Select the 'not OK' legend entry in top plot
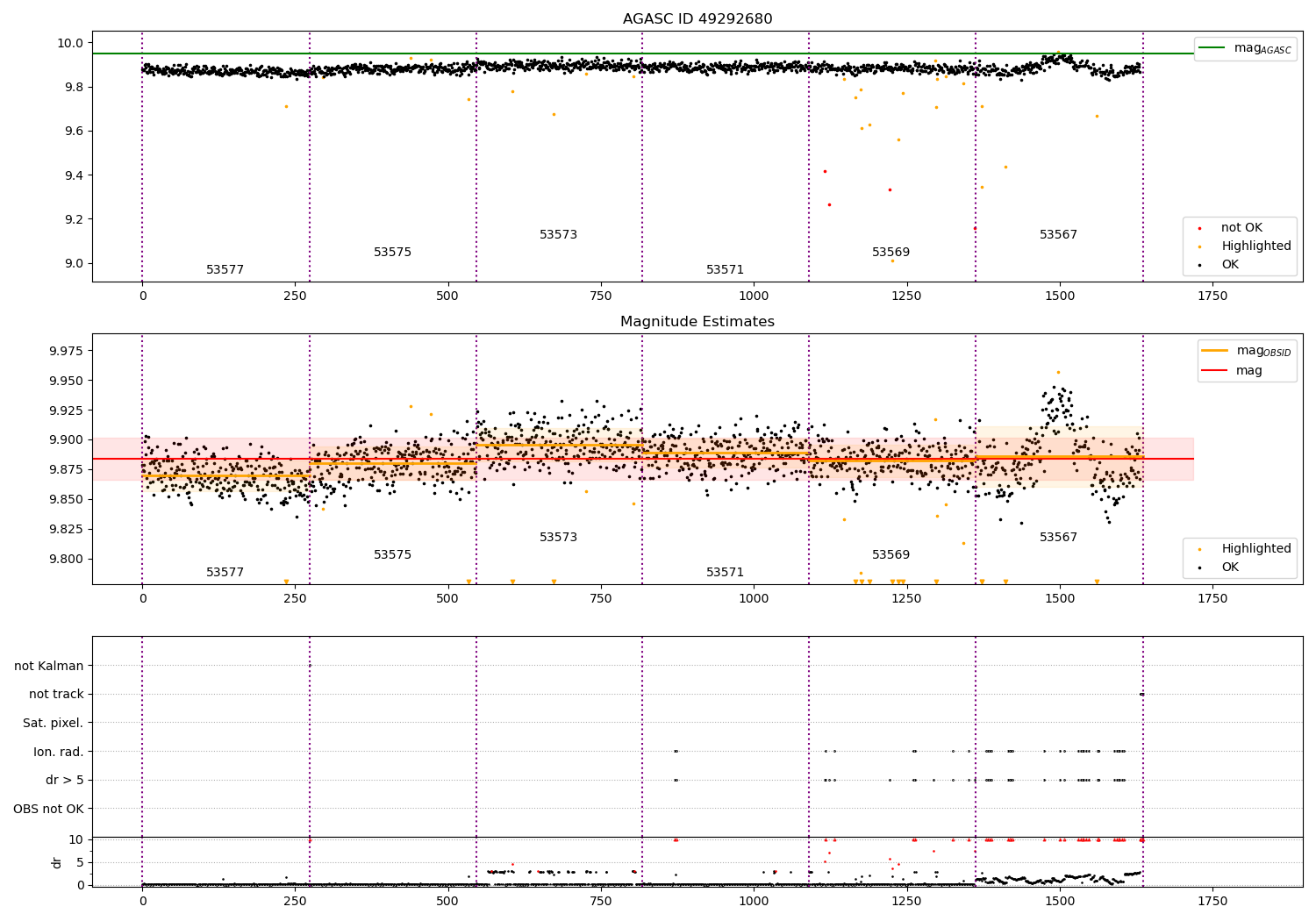 coord(1241,228)
